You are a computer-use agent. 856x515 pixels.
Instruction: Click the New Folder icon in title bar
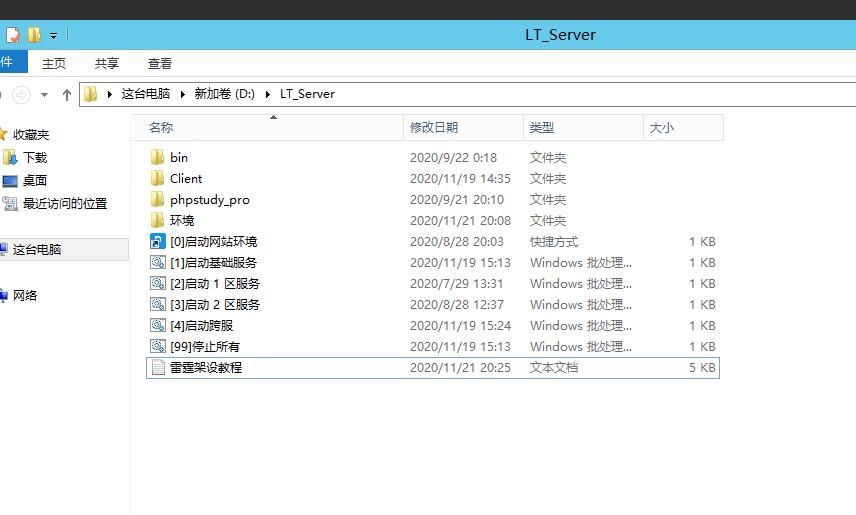(x=34, y=35)
